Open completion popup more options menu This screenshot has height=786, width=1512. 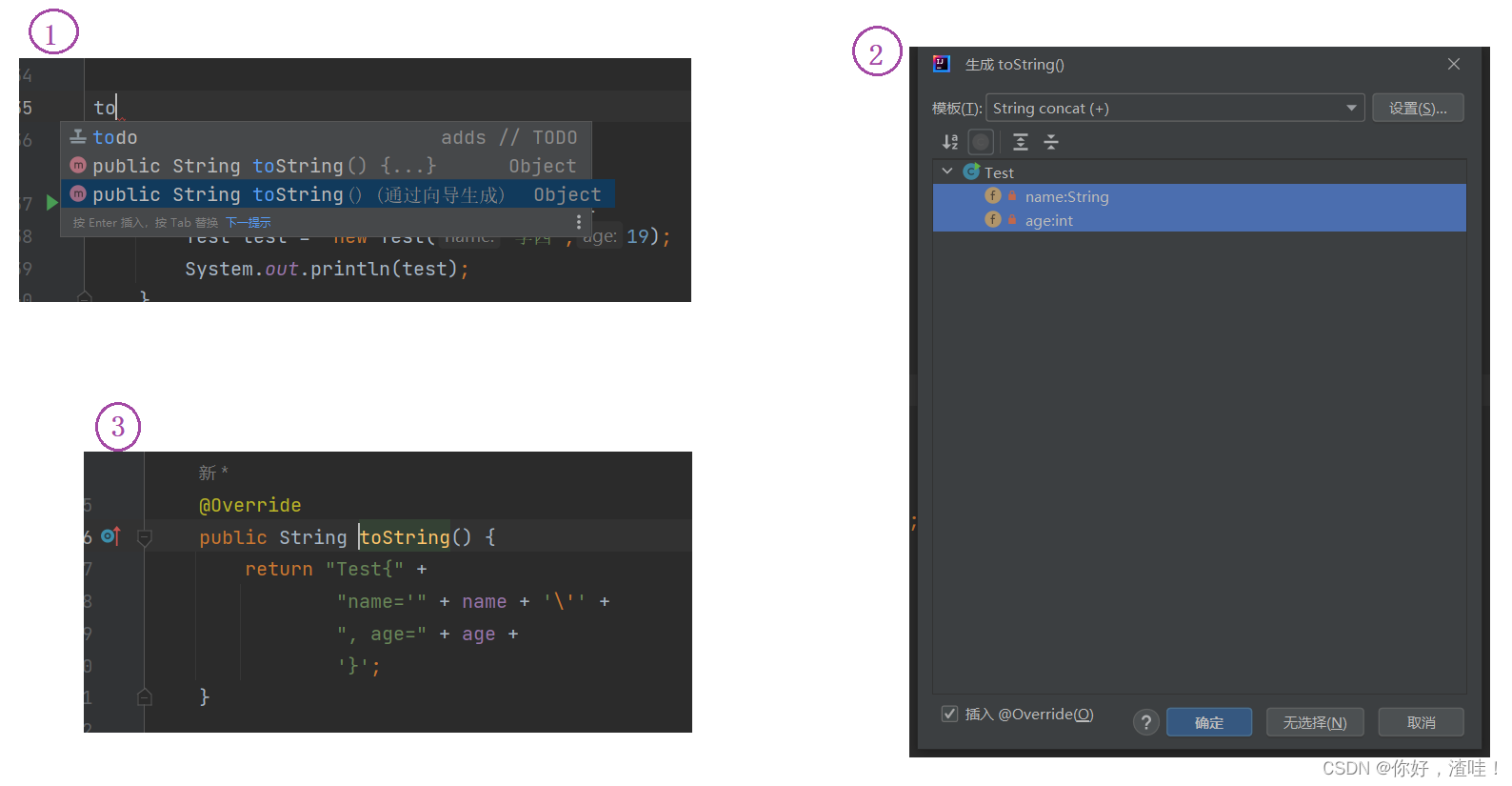point(579,222)
